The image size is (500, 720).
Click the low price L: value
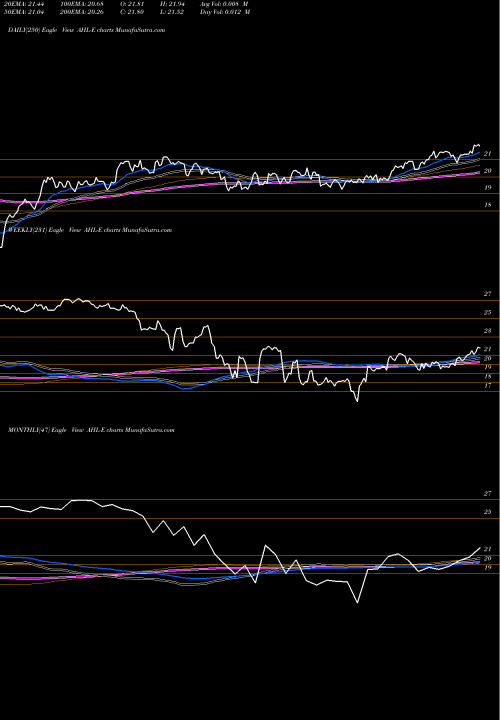click(174, 12)
